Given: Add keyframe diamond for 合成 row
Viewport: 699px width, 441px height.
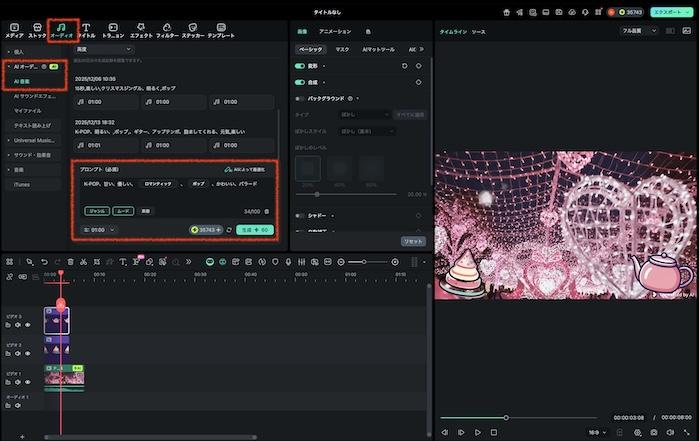Looking at the screenshot, I should (419, 82).
